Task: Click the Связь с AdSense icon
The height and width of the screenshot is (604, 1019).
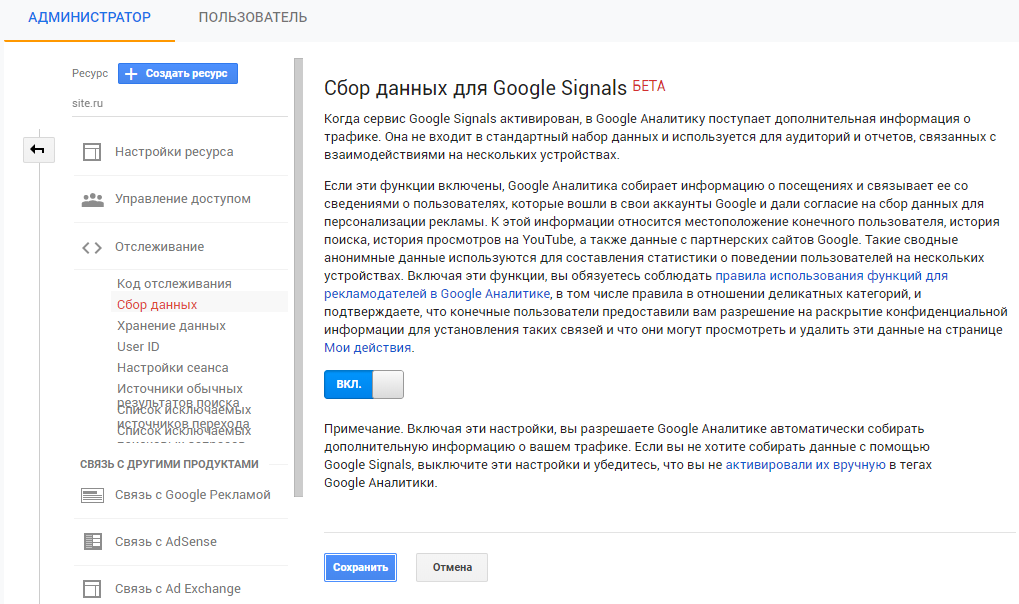Action: [92, 542]
